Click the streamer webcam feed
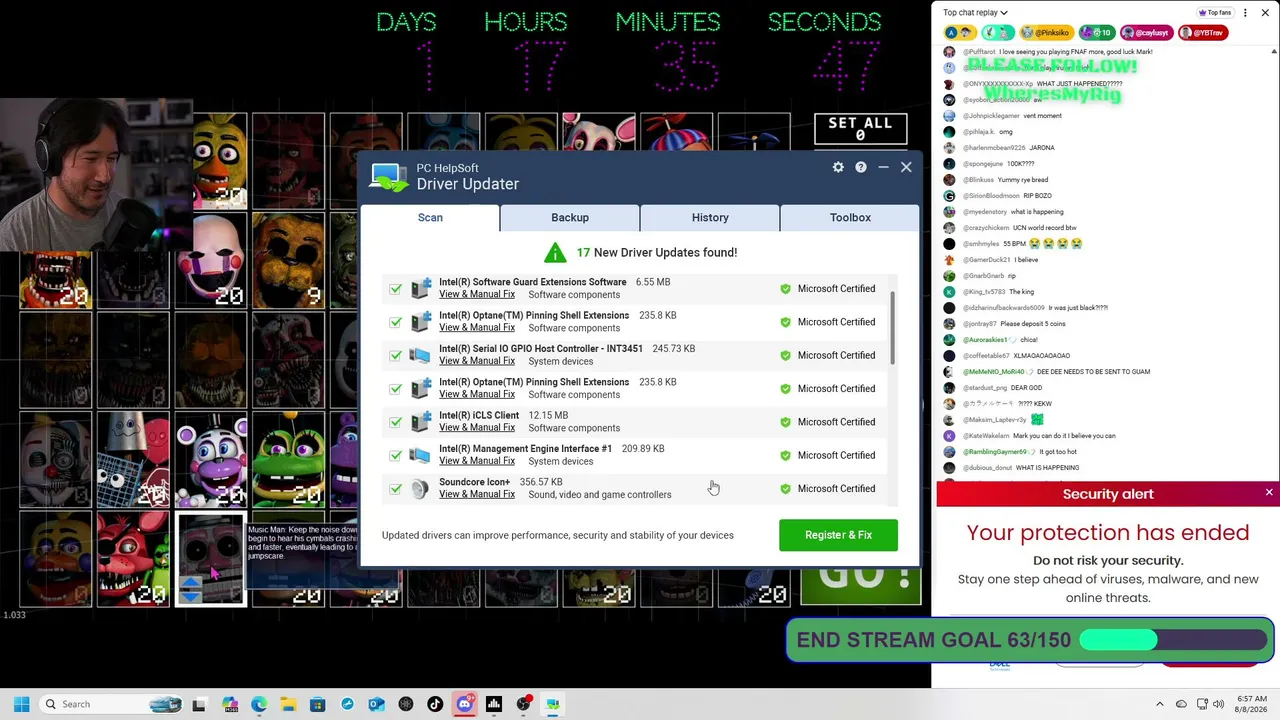 (96, 175)
